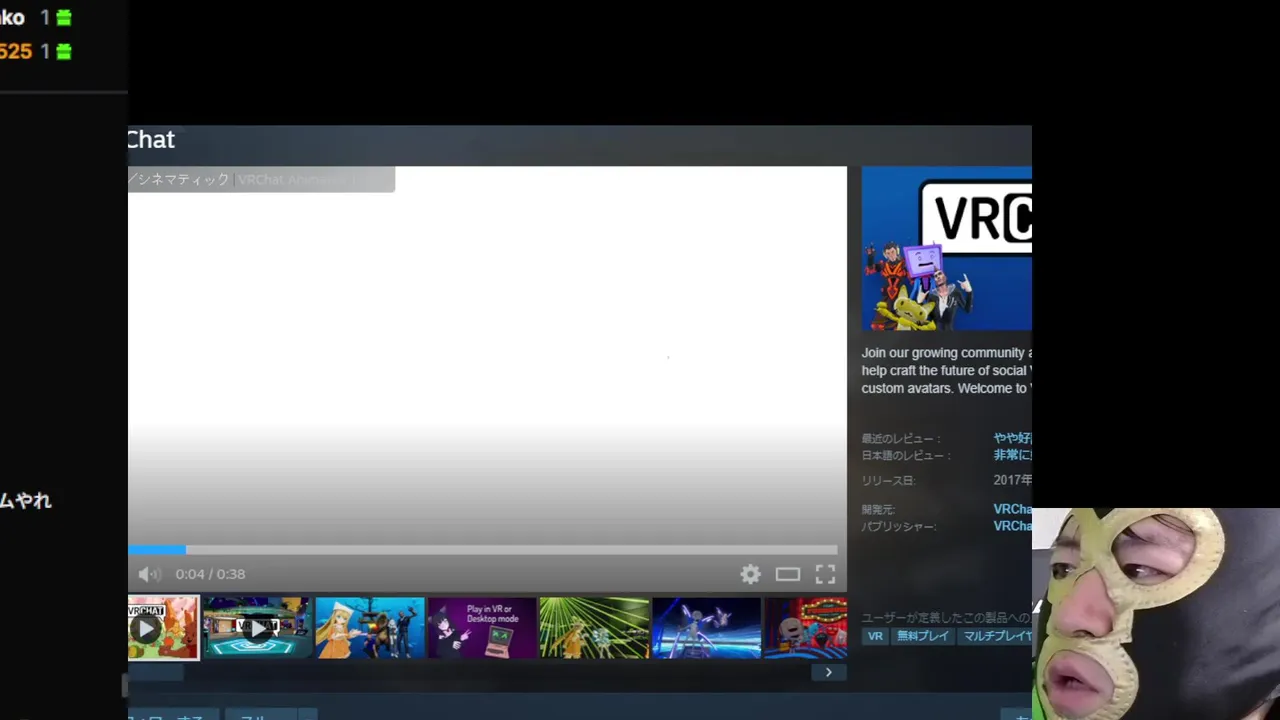Switch video to theater mode
1280x720 pixels.
pyautogui.click(x=788, y=574)
